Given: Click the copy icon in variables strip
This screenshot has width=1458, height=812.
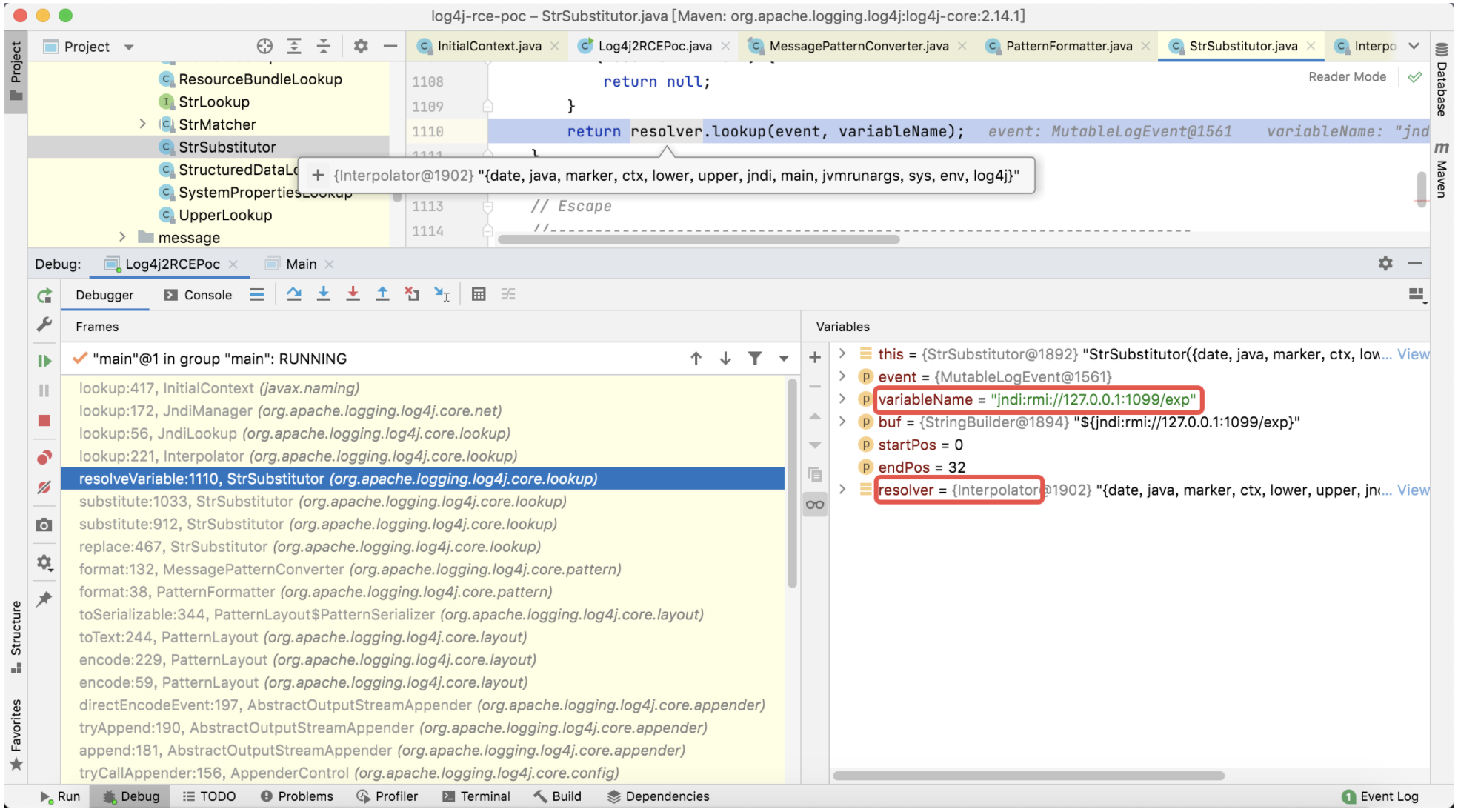Looking at the screenshot, I should point(815,474).
